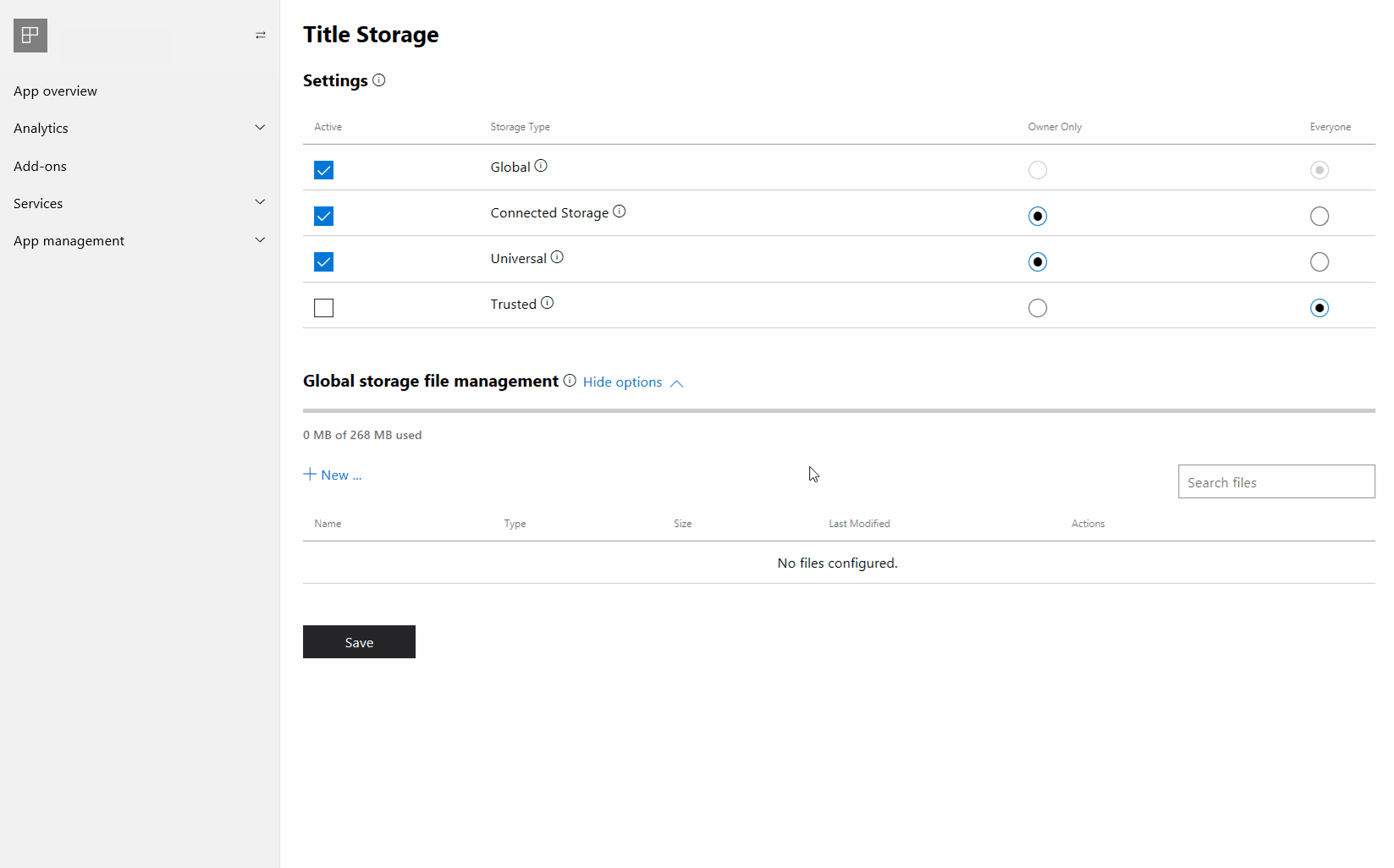Sort files by the Type column header
Screen dimensions: 1394x868
coord(515,524)
